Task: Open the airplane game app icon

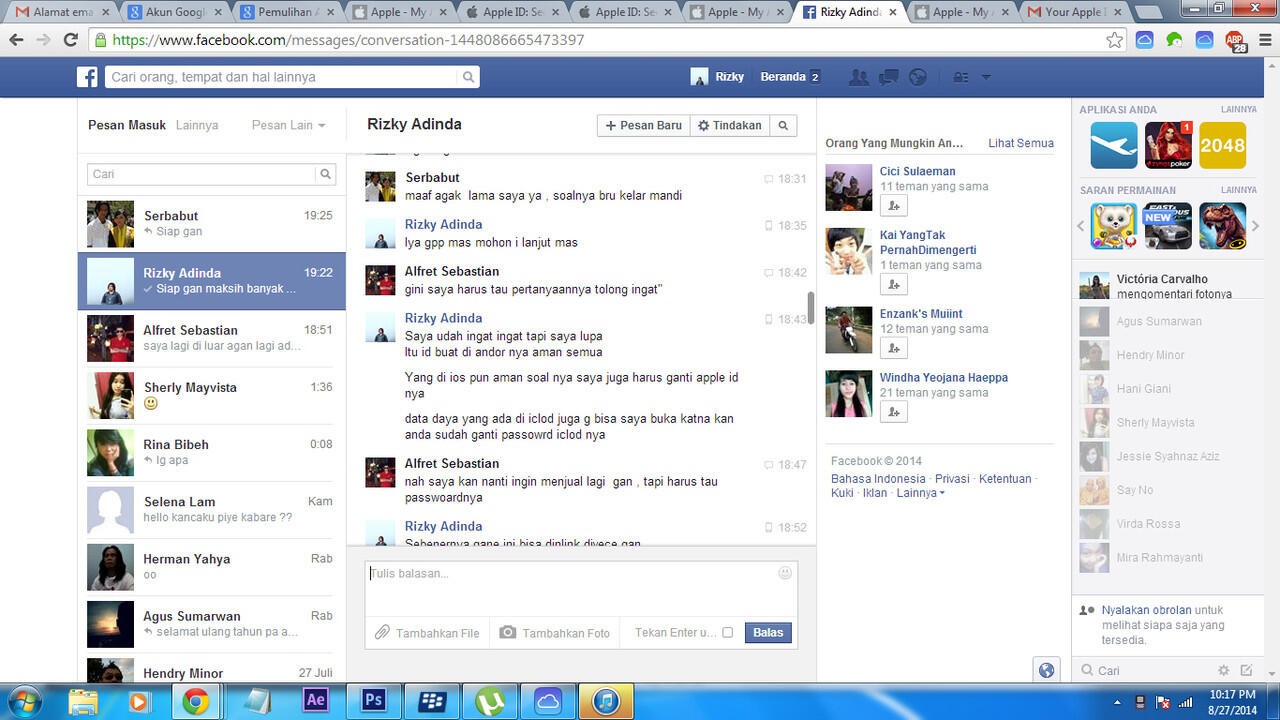Action: click(x=1114, y=145)
